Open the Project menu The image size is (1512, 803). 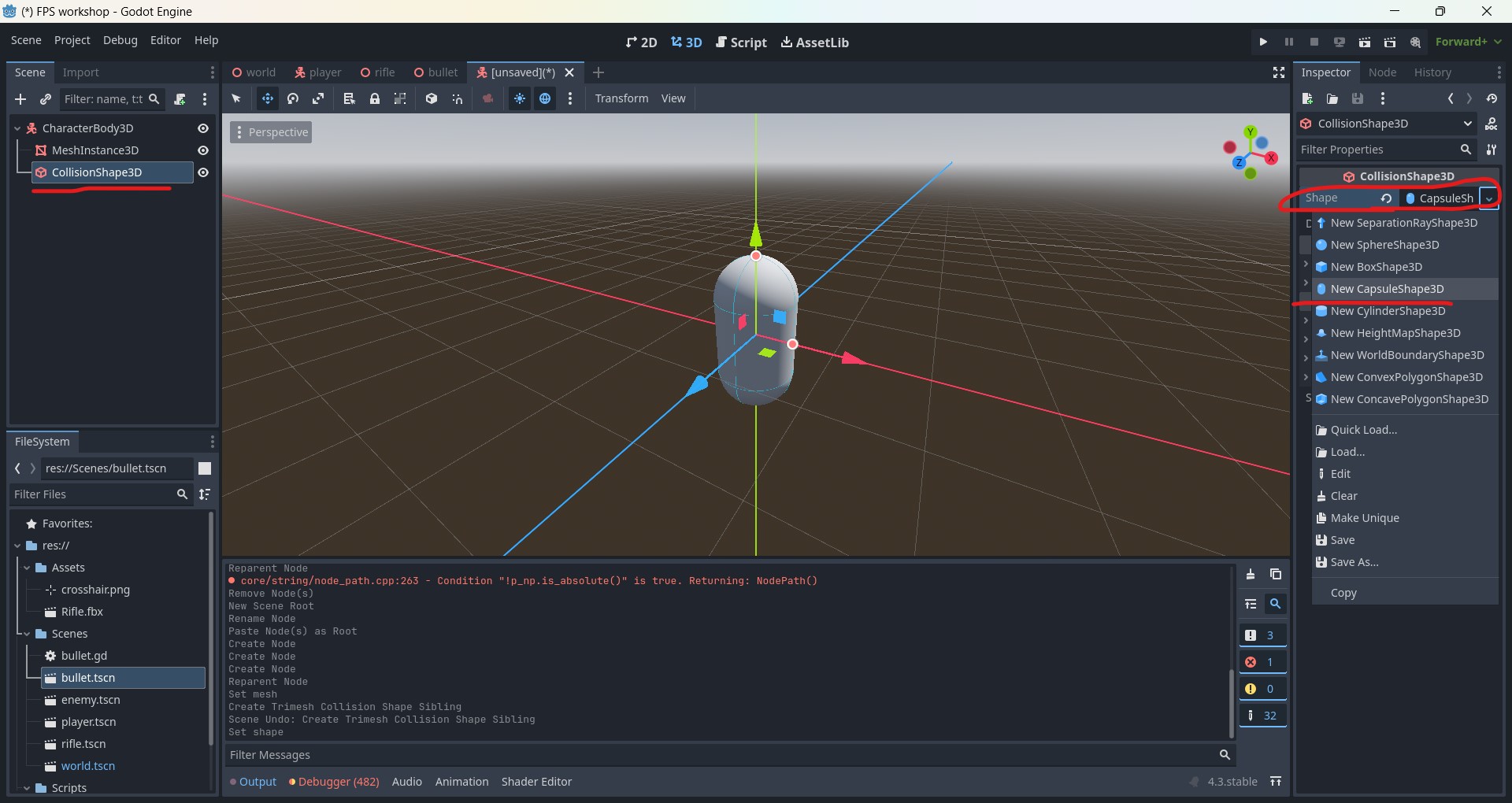pyautogui.click(x=72, y=40)
